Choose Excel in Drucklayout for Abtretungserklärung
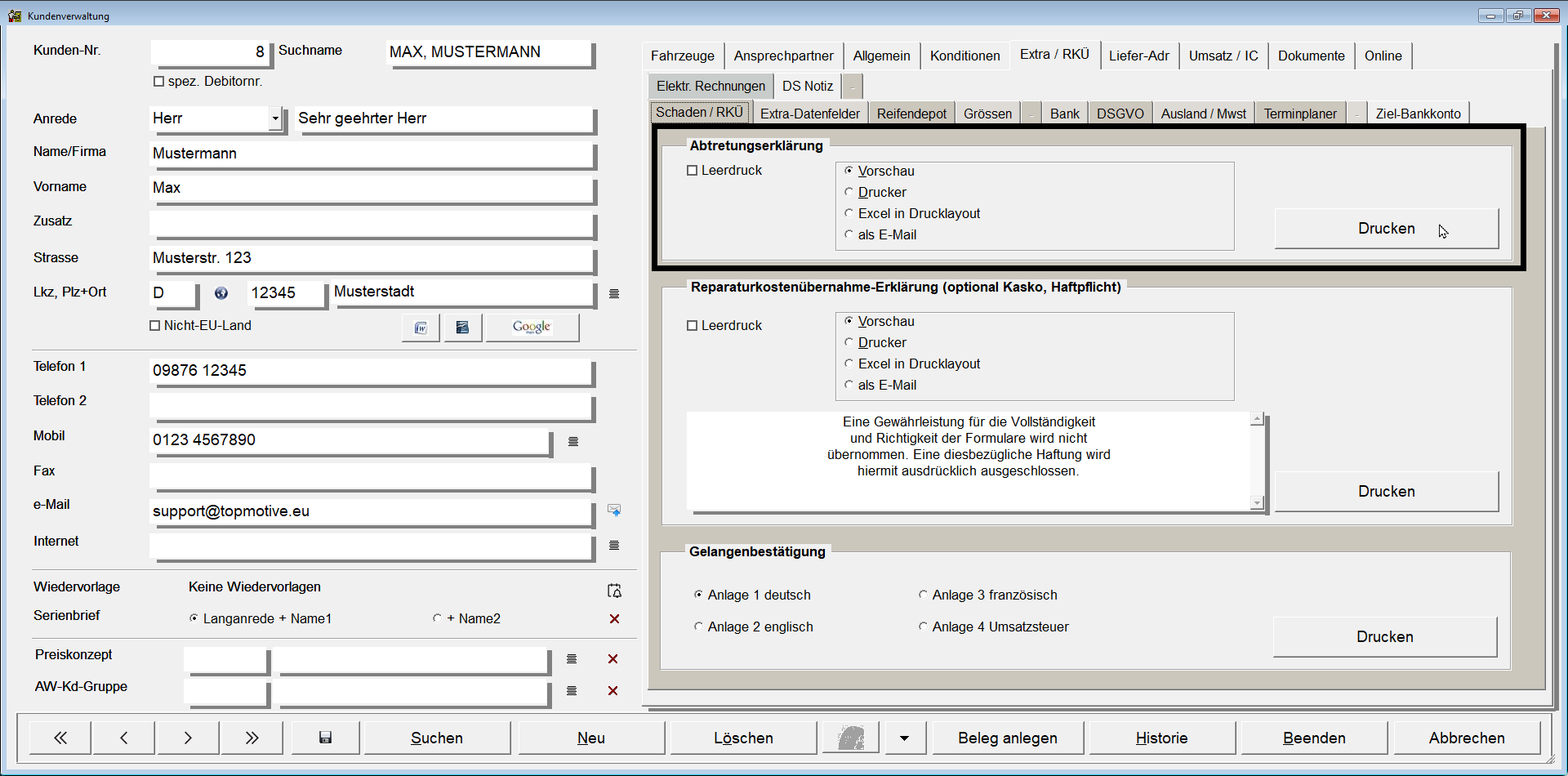Screen dimensions: 1568x776 849,213
